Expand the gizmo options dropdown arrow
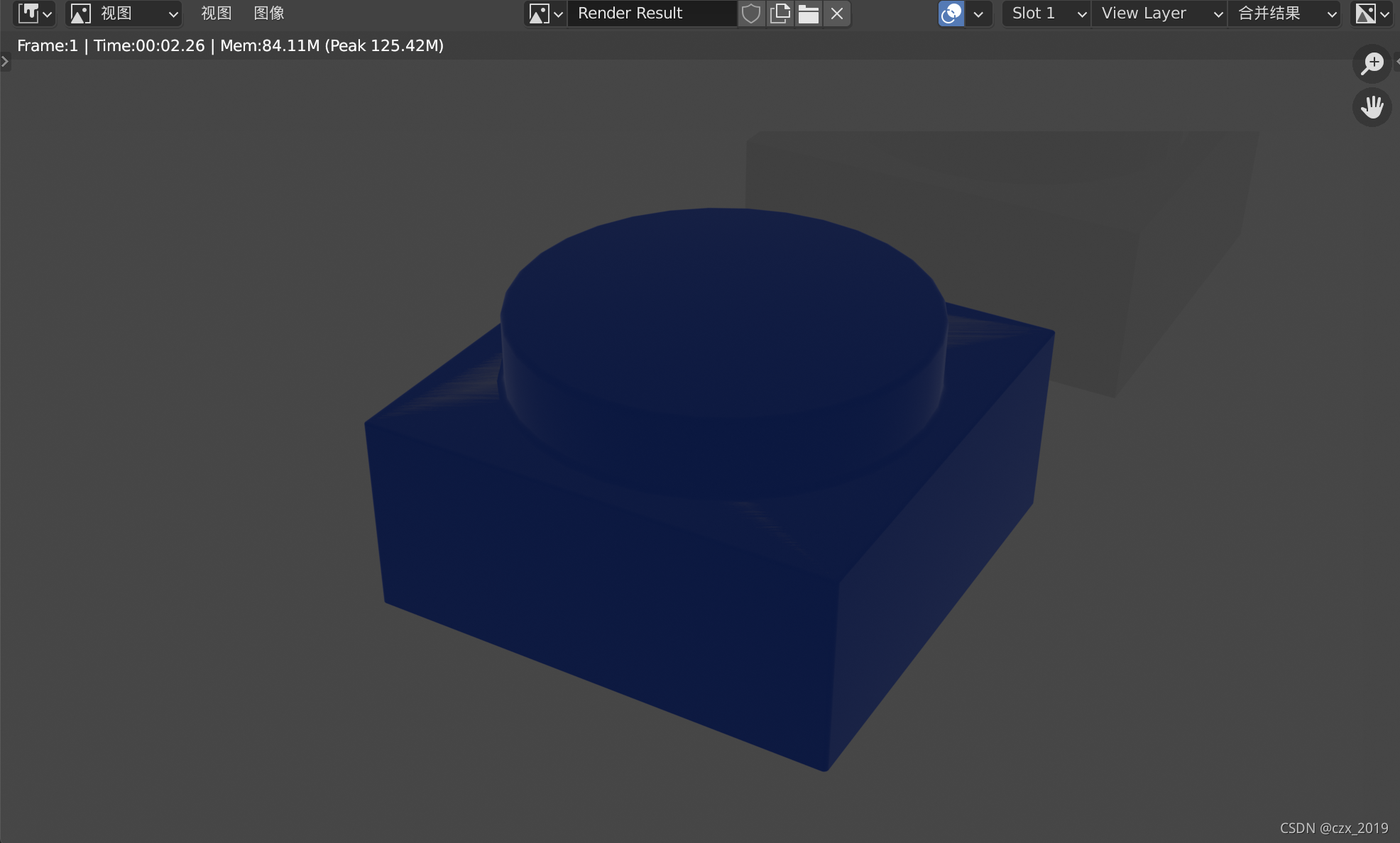Screen dimensions: 1400x843 [x=978, y=13]
